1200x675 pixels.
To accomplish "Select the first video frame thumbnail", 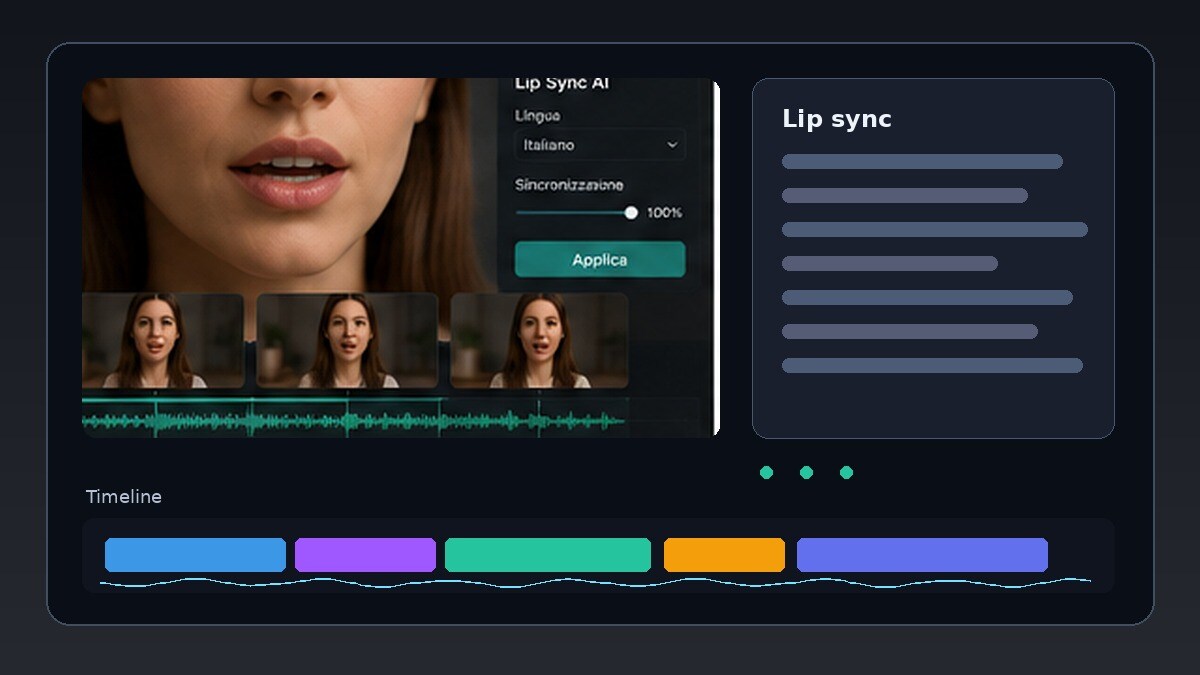I will [163, 340].
